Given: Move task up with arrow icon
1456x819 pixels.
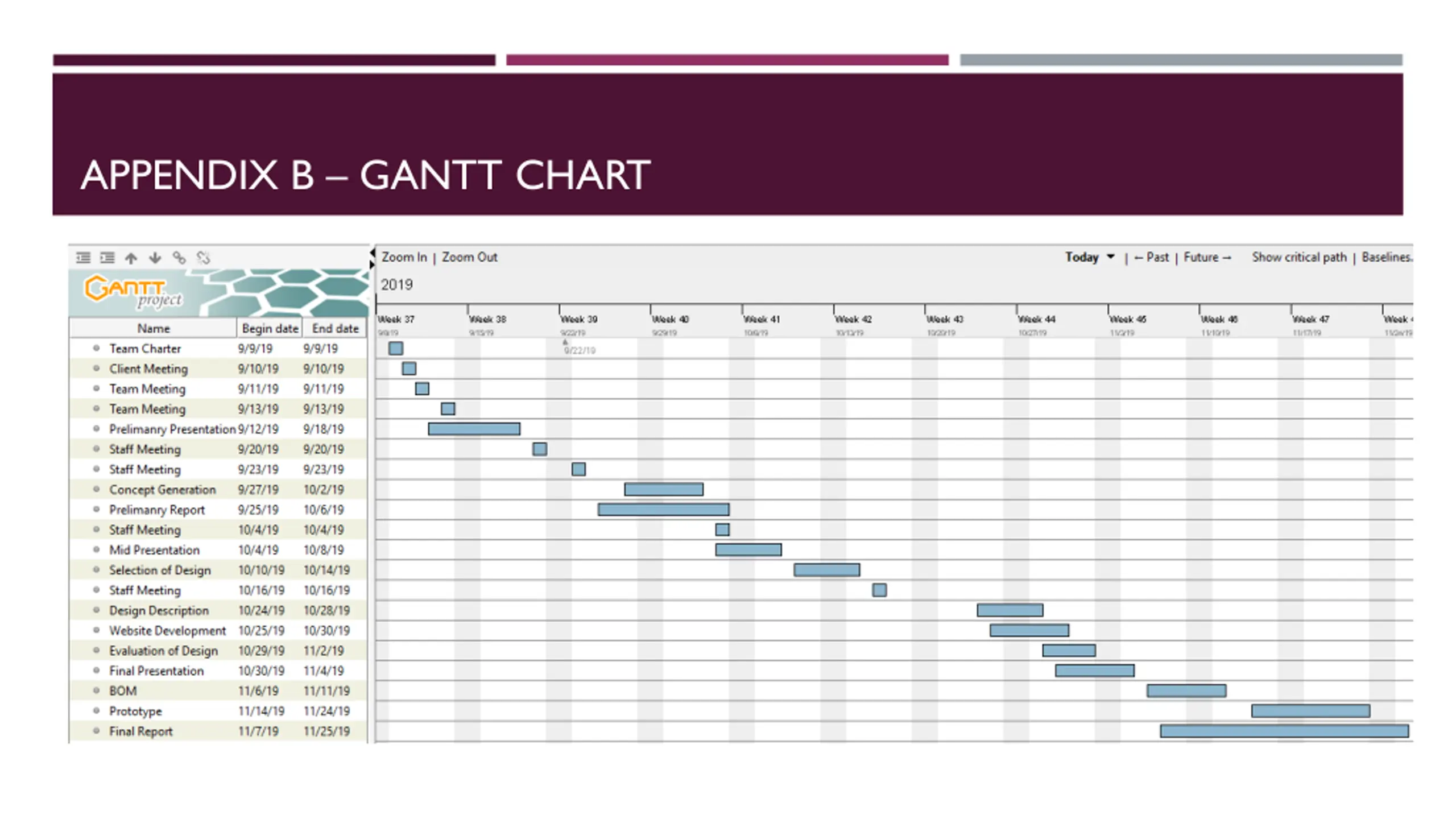Looking at the screenshot, I should click(131, 258).
